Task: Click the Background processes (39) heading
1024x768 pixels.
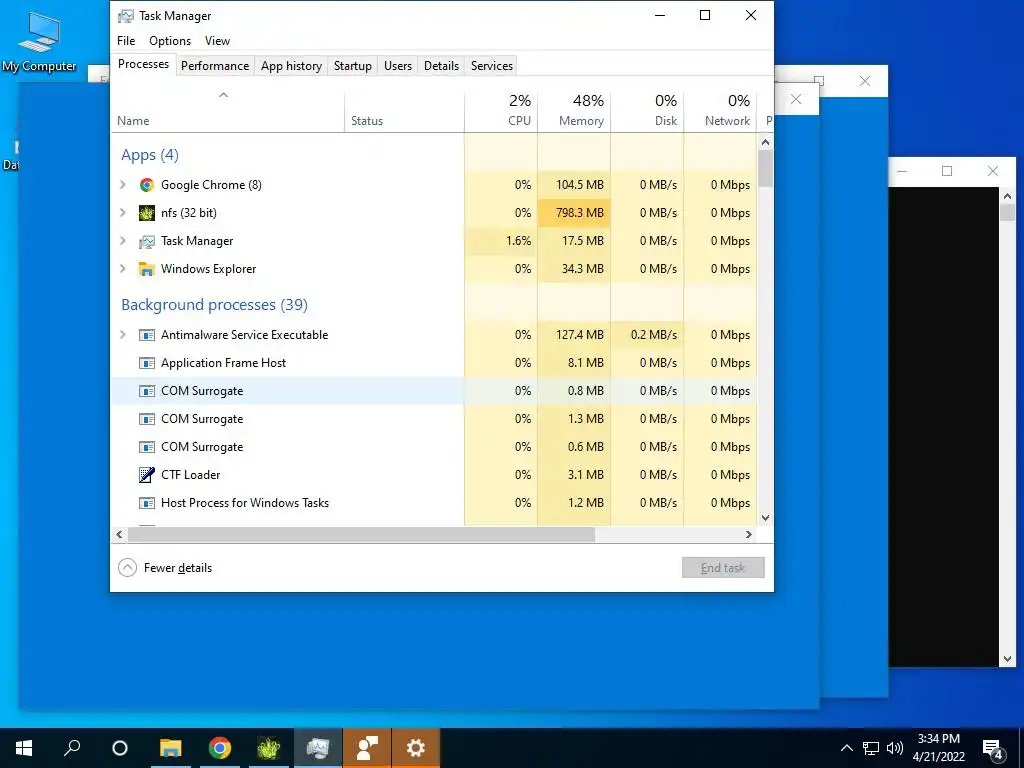Action: [x=214, y=305]
